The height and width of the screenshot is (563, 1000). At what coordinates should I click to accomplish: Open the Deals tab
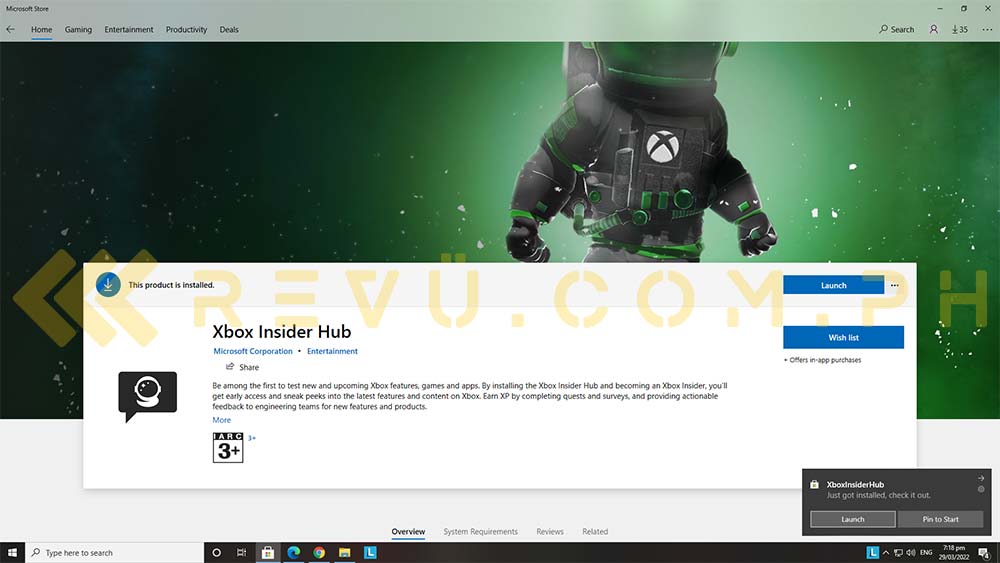coord(229,29)
